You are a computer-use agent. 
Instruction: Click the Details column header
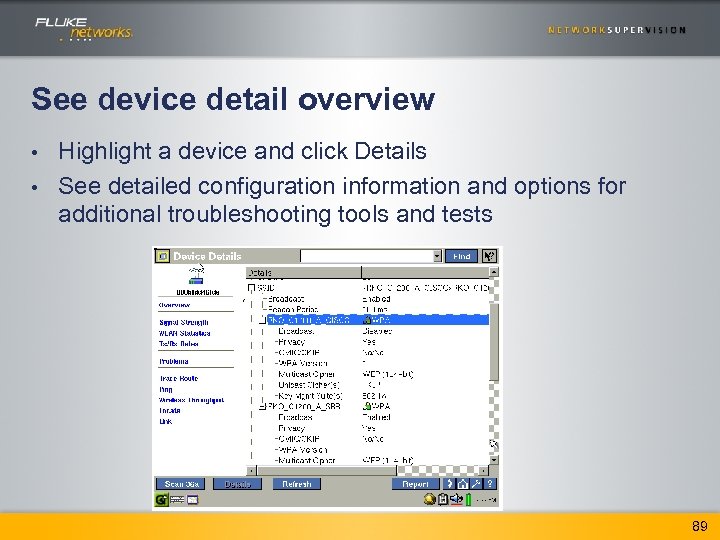[304, 272]
